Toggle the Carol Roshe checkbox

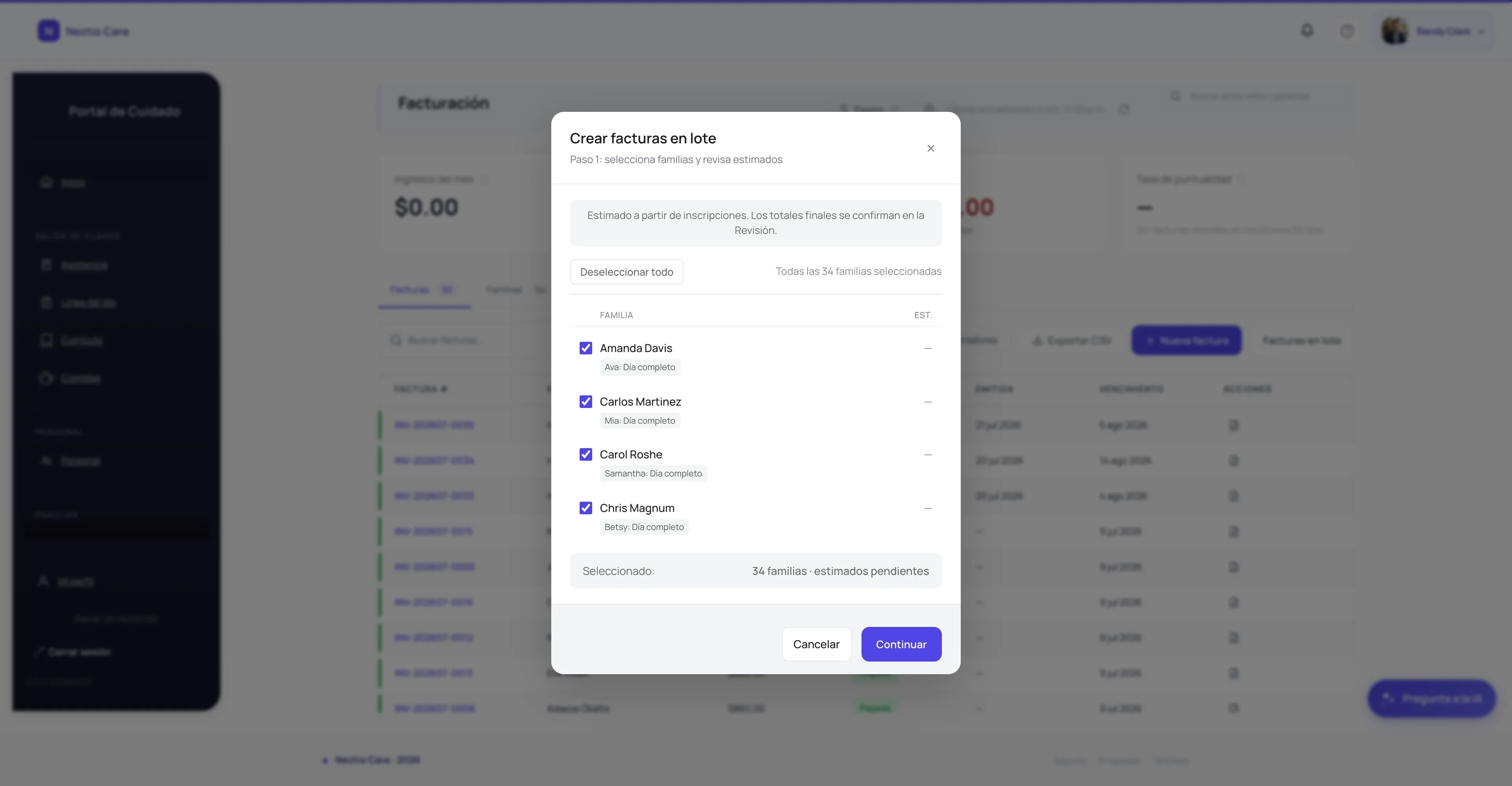586,454
